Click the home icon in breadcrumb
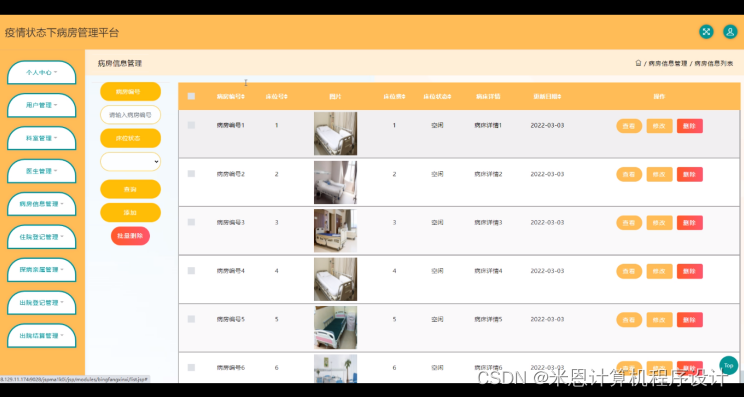The image size is (744, 397). [638, 63]
